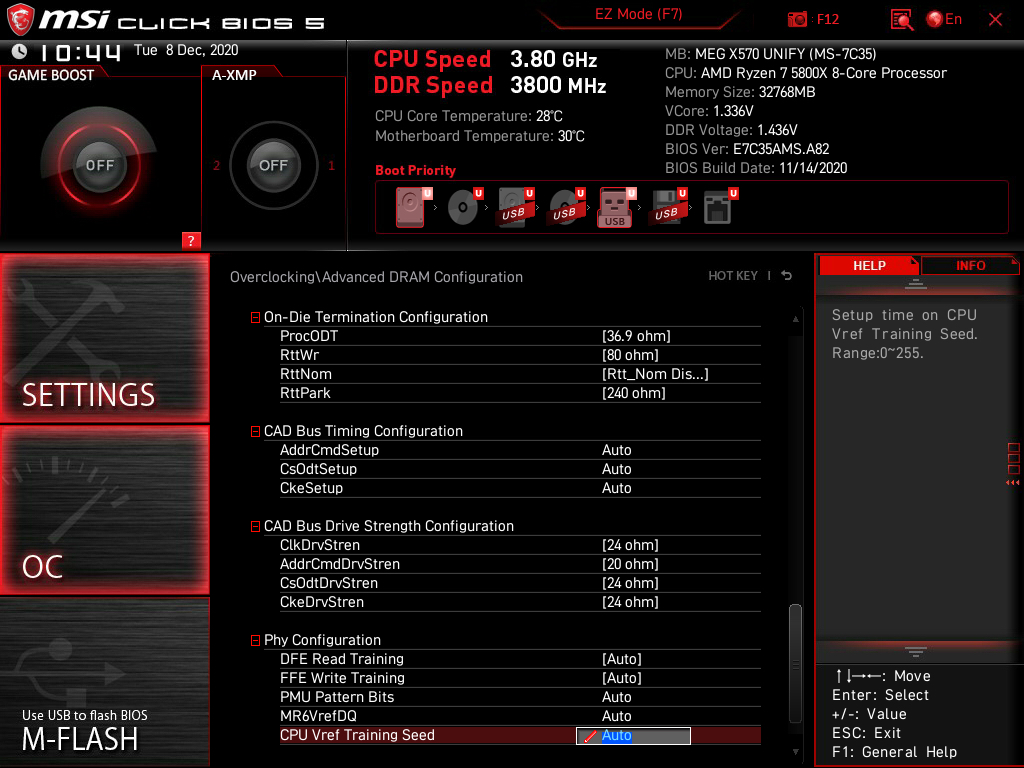This screenshot has width=1024, height=768.
Task: Select MR6VrefDQ Auto value
Action: [616, 716]
